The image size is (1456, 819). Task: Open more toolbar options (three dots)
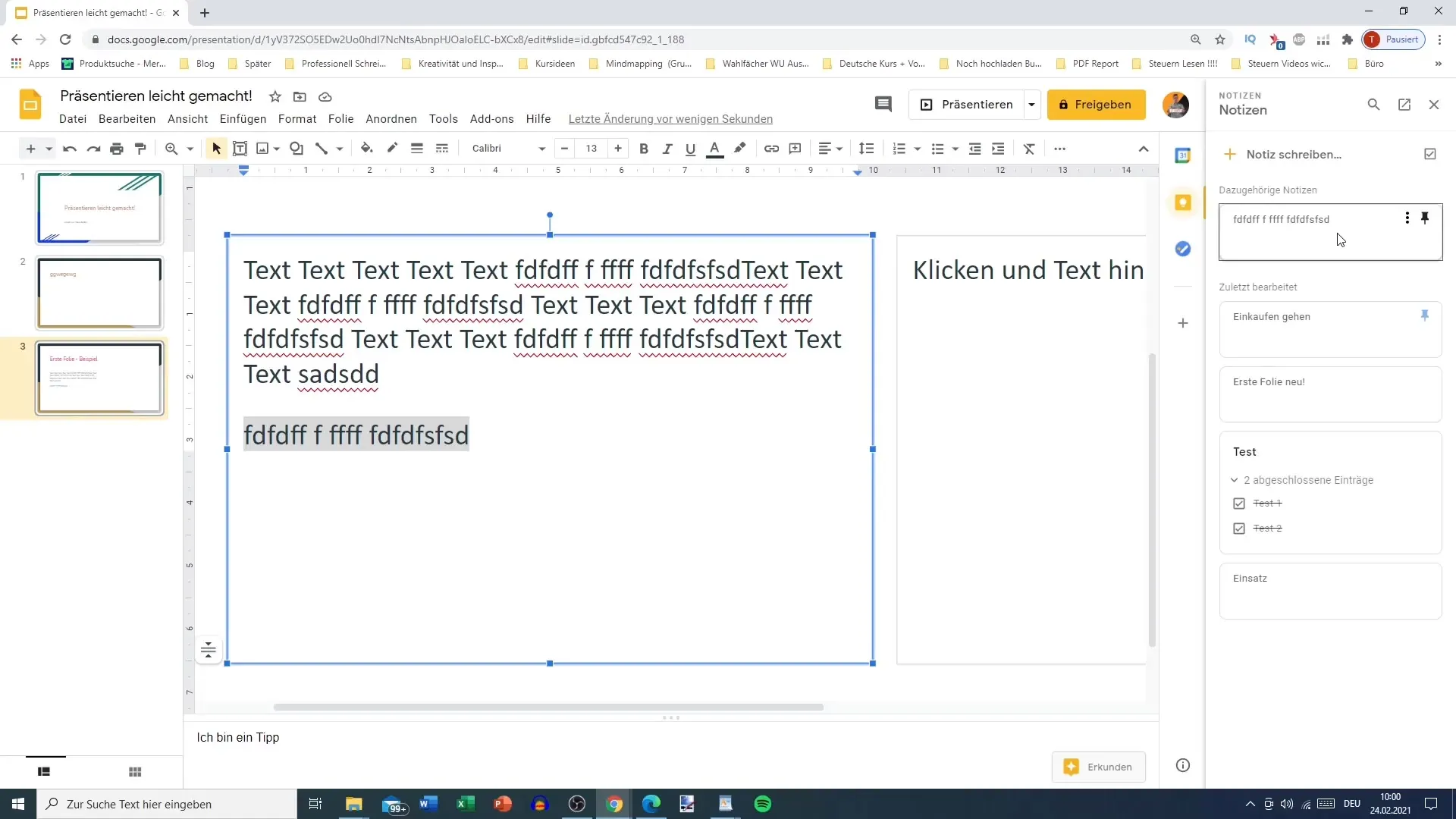click(x=1060, y=149)
